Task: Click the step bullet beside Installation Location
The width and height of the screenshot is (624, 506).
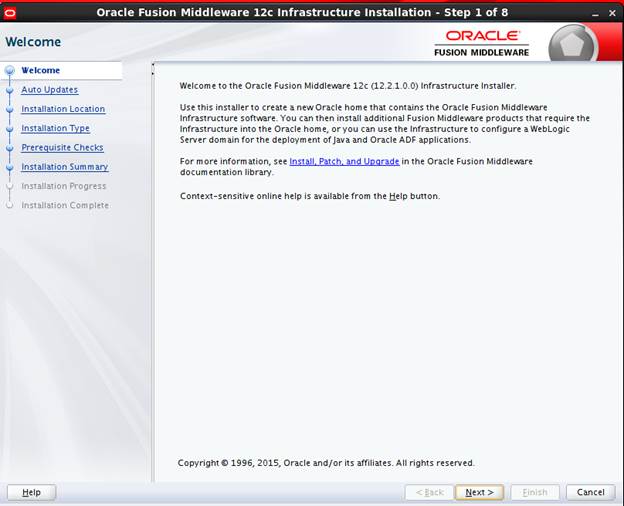Action: pyautogui.click(x=10, y=109)
